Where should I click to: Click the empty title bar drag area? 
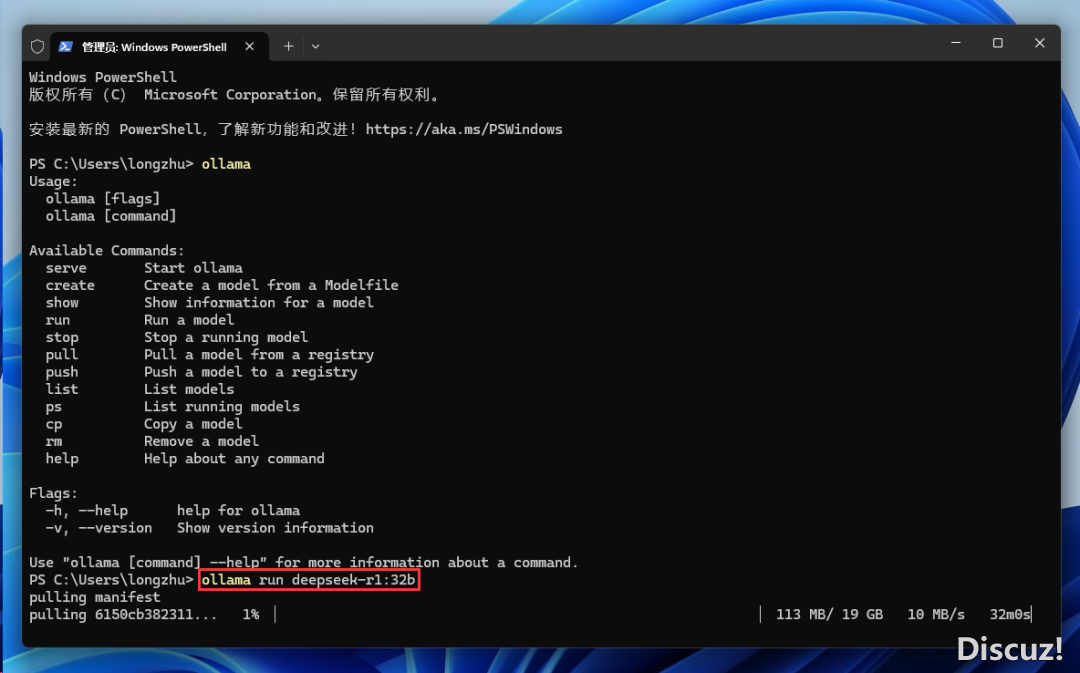point(620,44)
